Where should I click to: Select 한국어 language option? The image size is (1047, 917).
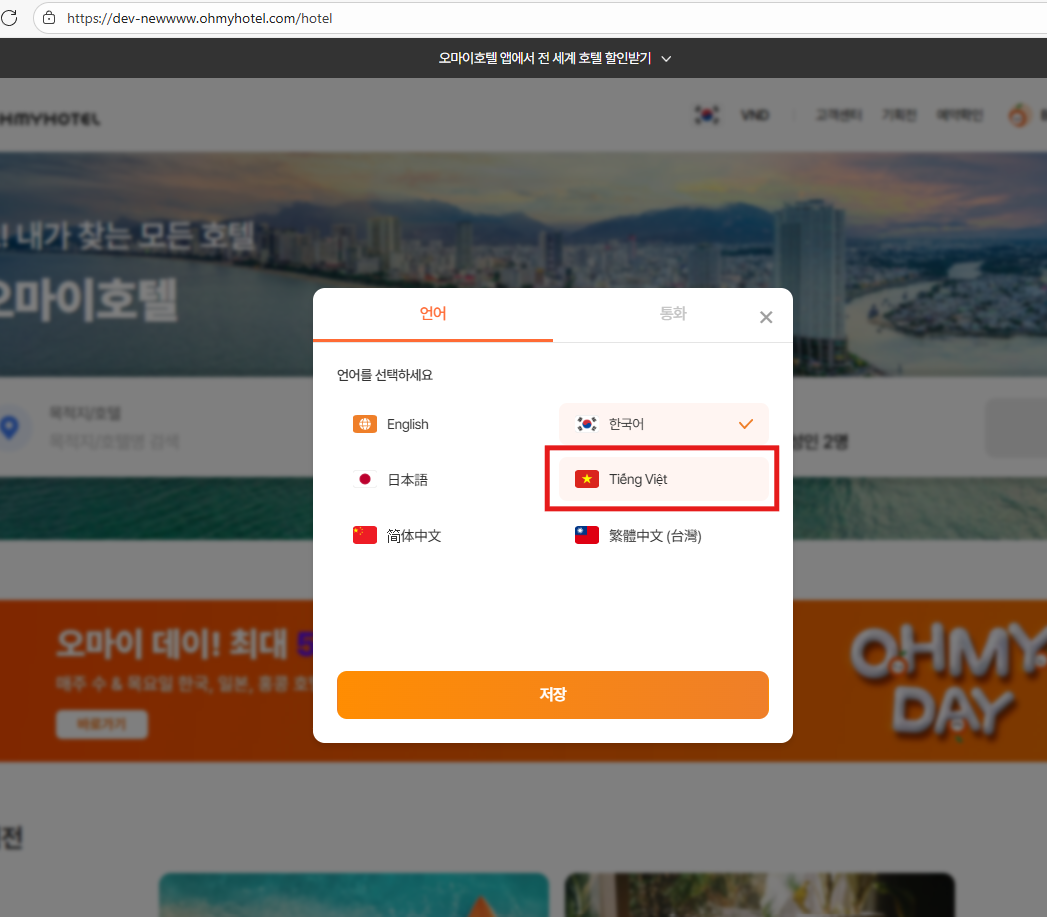[664, 423]
